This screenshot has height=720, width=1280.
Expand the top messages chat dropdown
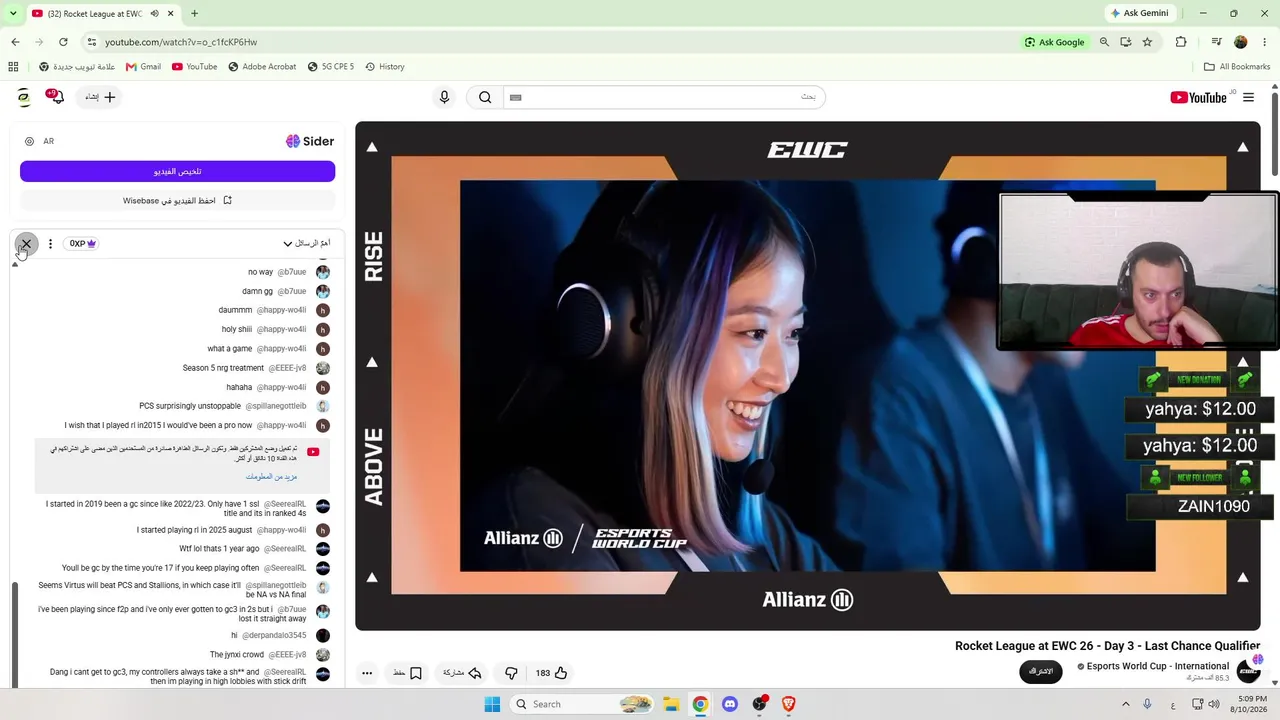(308, 243)
